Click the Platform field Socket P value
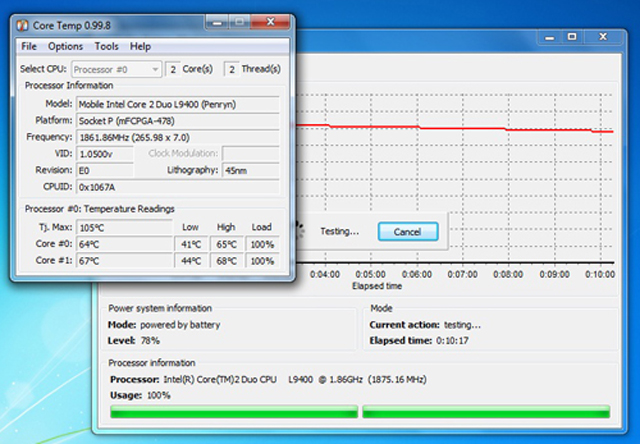 point(178,121)
